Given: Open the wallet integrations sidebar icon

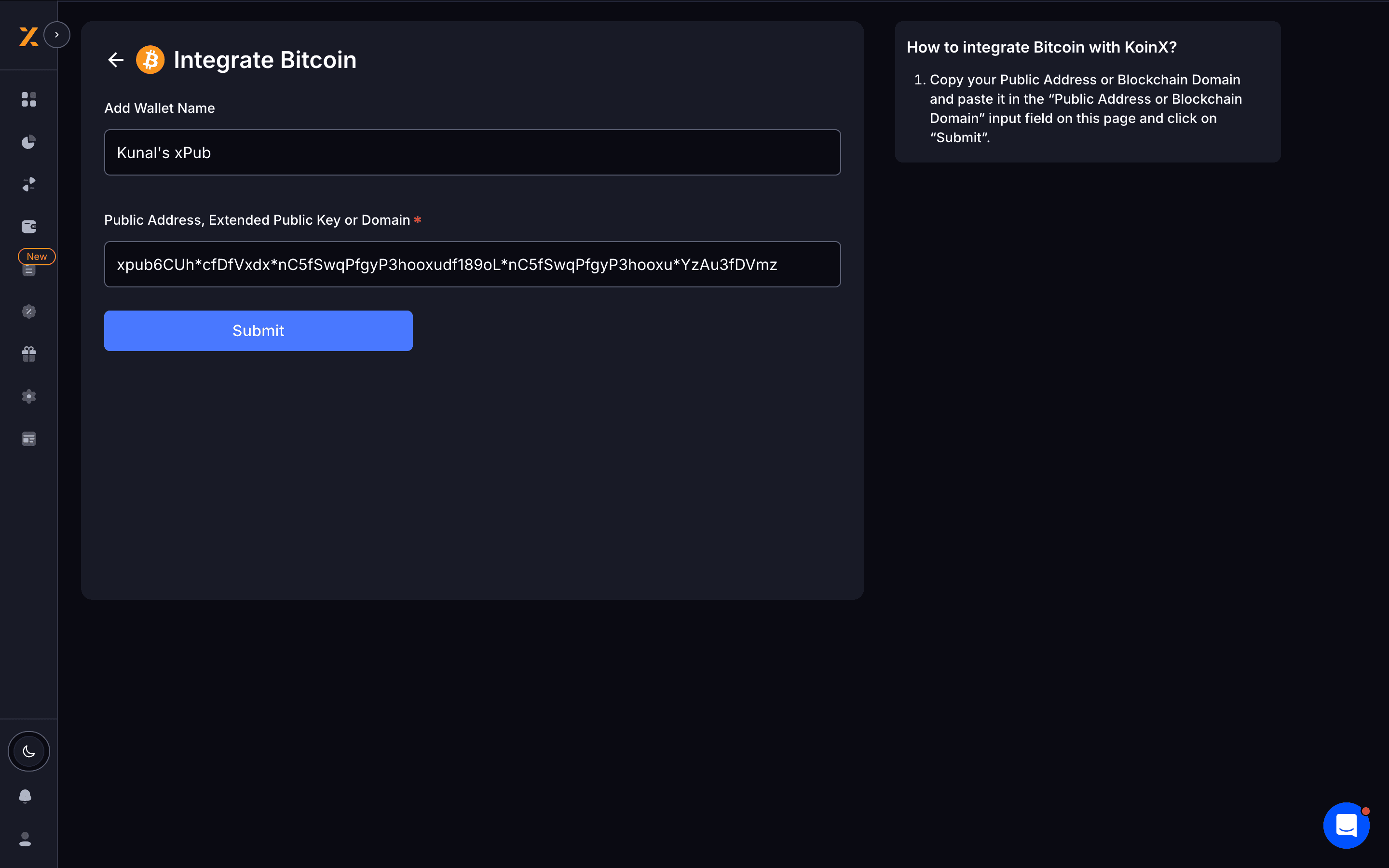Looking at the screenshot, I should [x=29, y=227].
